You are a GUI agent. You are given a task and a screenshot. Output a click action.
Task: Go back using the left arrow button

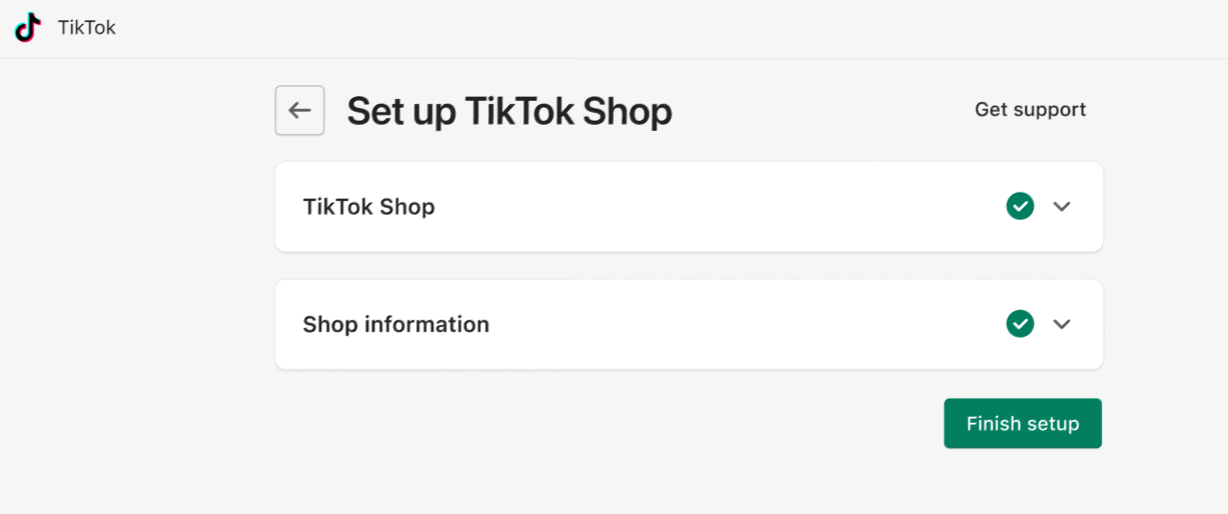(x=300, y=110)
